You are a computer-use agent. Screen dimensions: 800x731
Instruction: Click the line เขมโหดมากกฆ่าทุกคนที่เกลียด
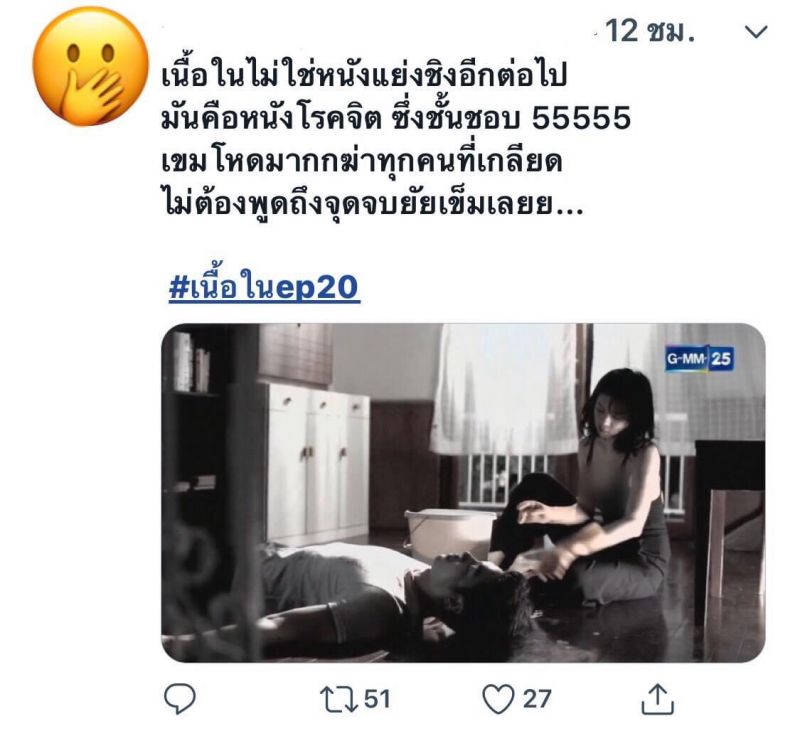point(362,162)
